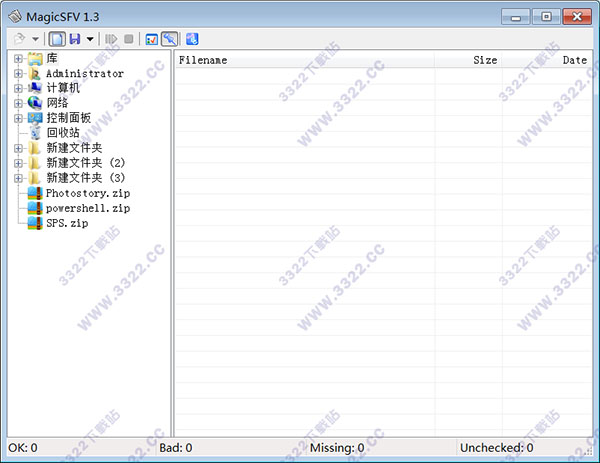
Task: Select the 网络 tree item label
Action: 57,103
